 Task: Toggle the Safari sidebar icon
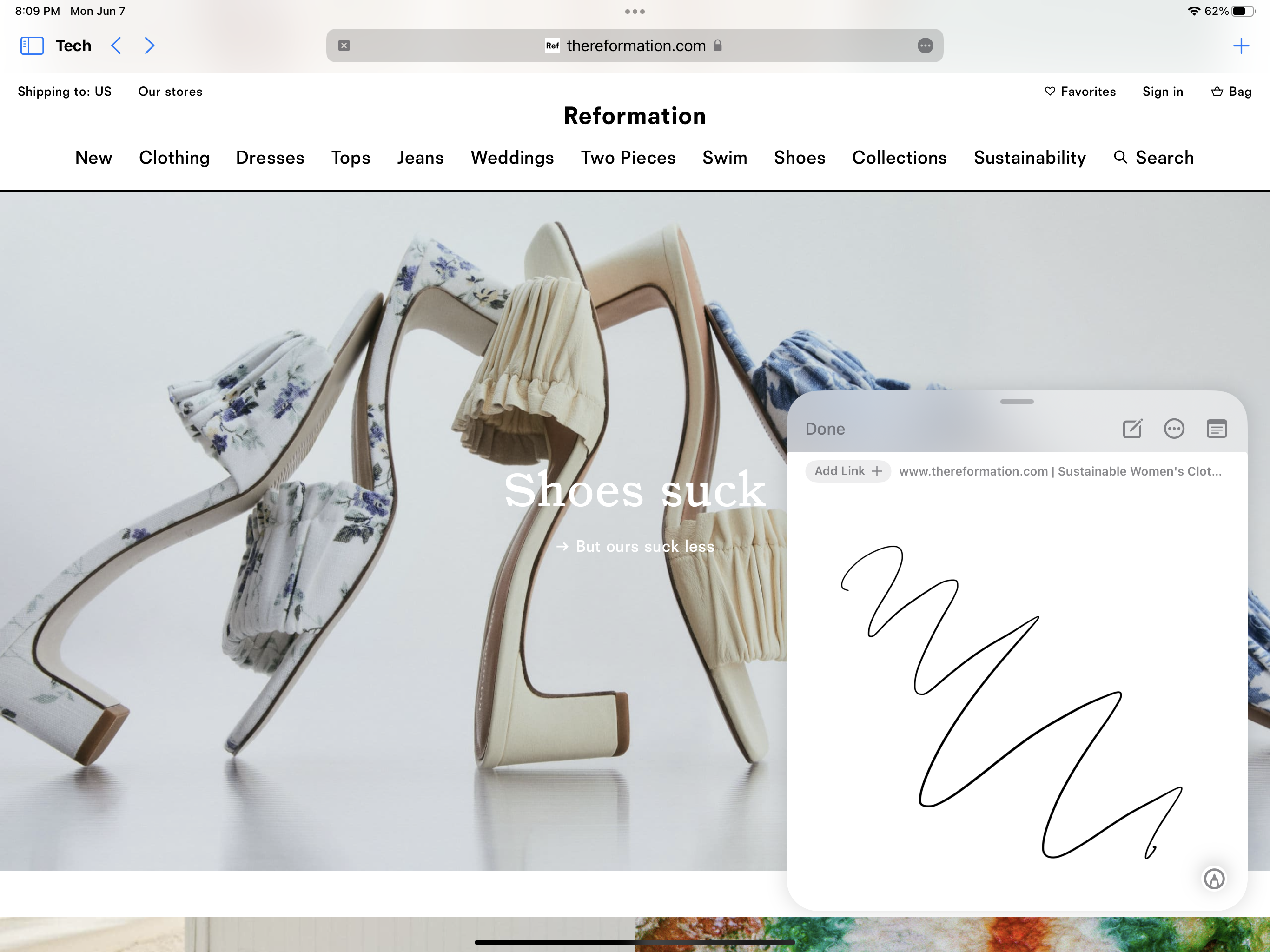[32, 46]
